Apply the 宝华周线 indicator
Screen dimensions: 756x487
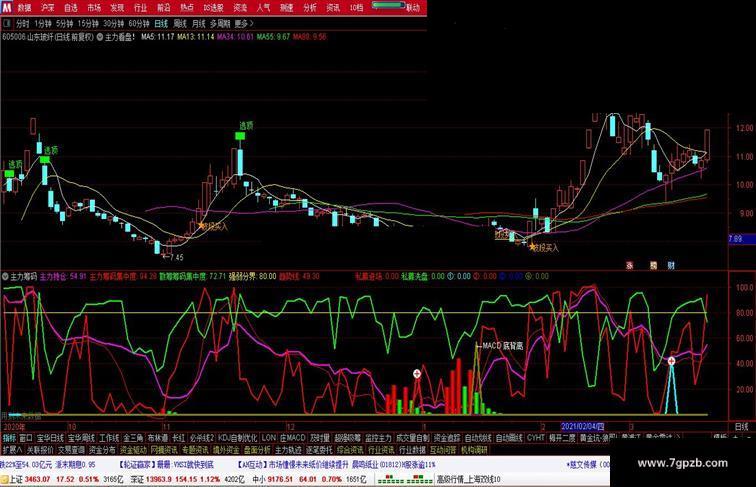(x=81, y=438)
